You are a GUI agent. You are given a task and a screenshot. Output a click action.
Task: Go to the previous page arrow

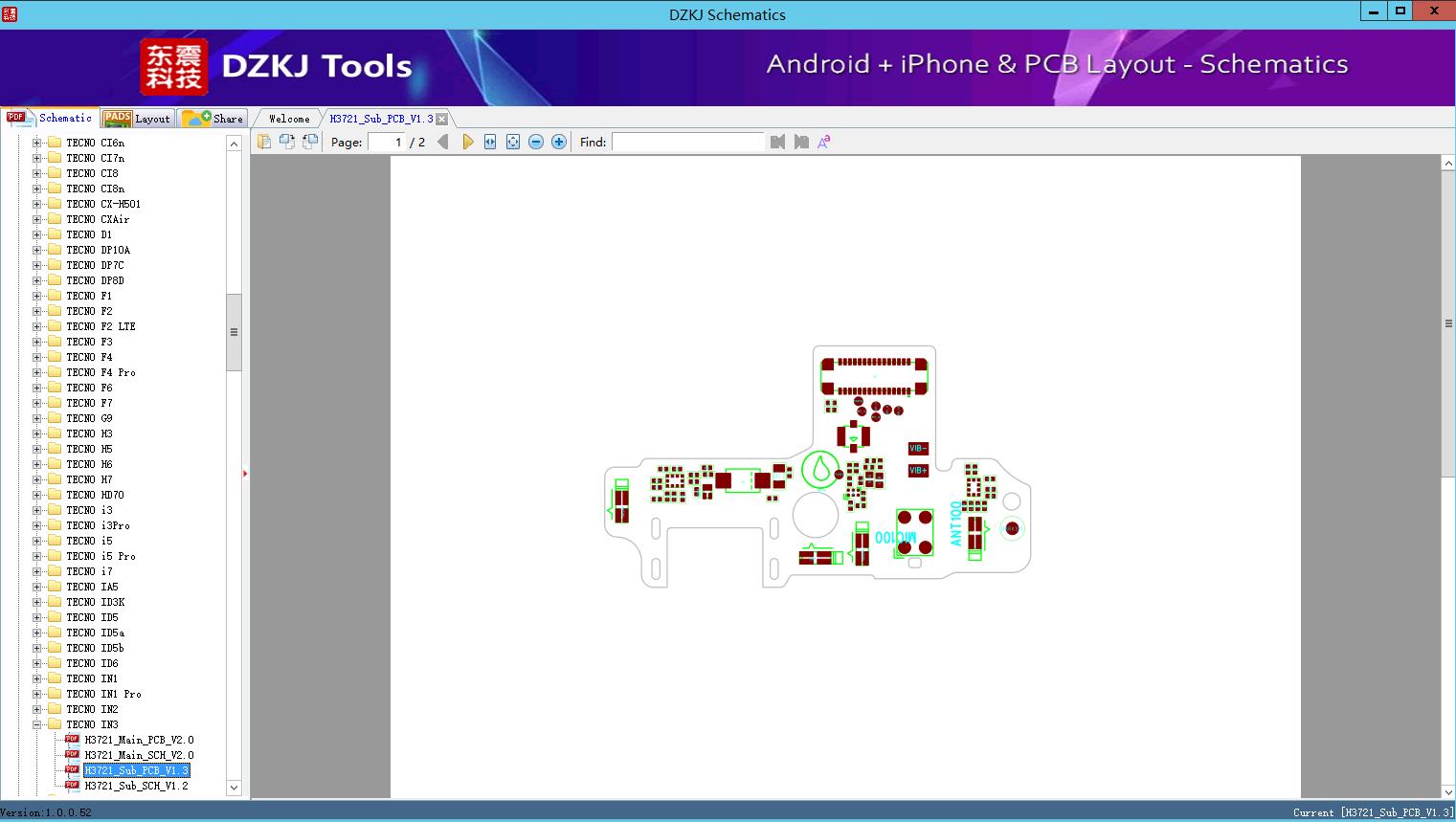(442, 142)
